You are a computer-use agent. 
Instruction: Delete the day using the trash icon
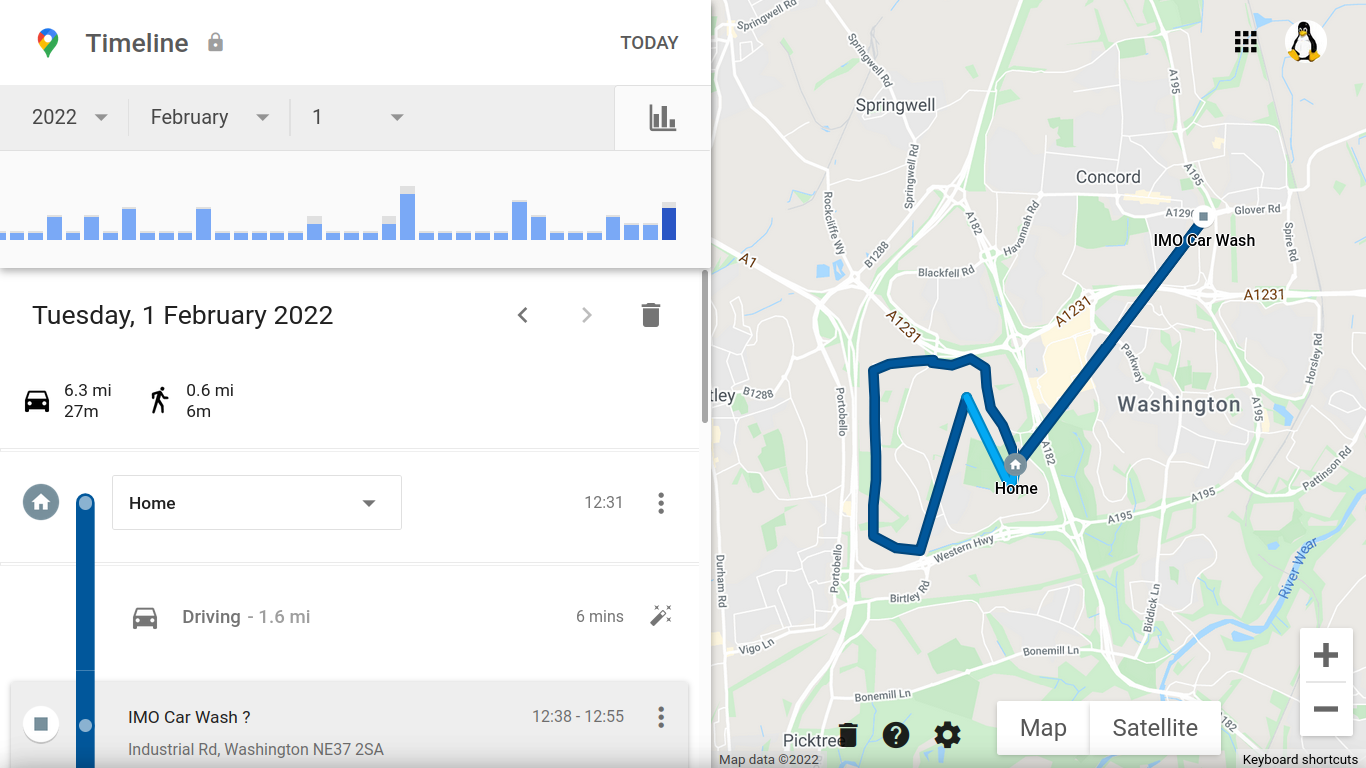(651, 315)
